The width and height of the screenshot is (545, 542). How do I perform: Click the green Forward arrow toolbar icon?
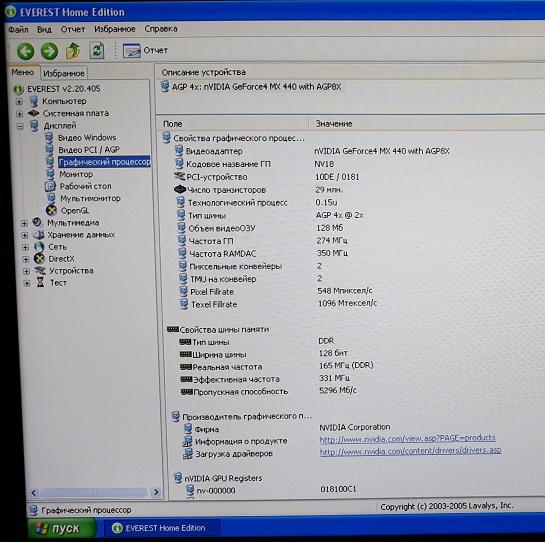pyautogui.click(x=49, y=51)
